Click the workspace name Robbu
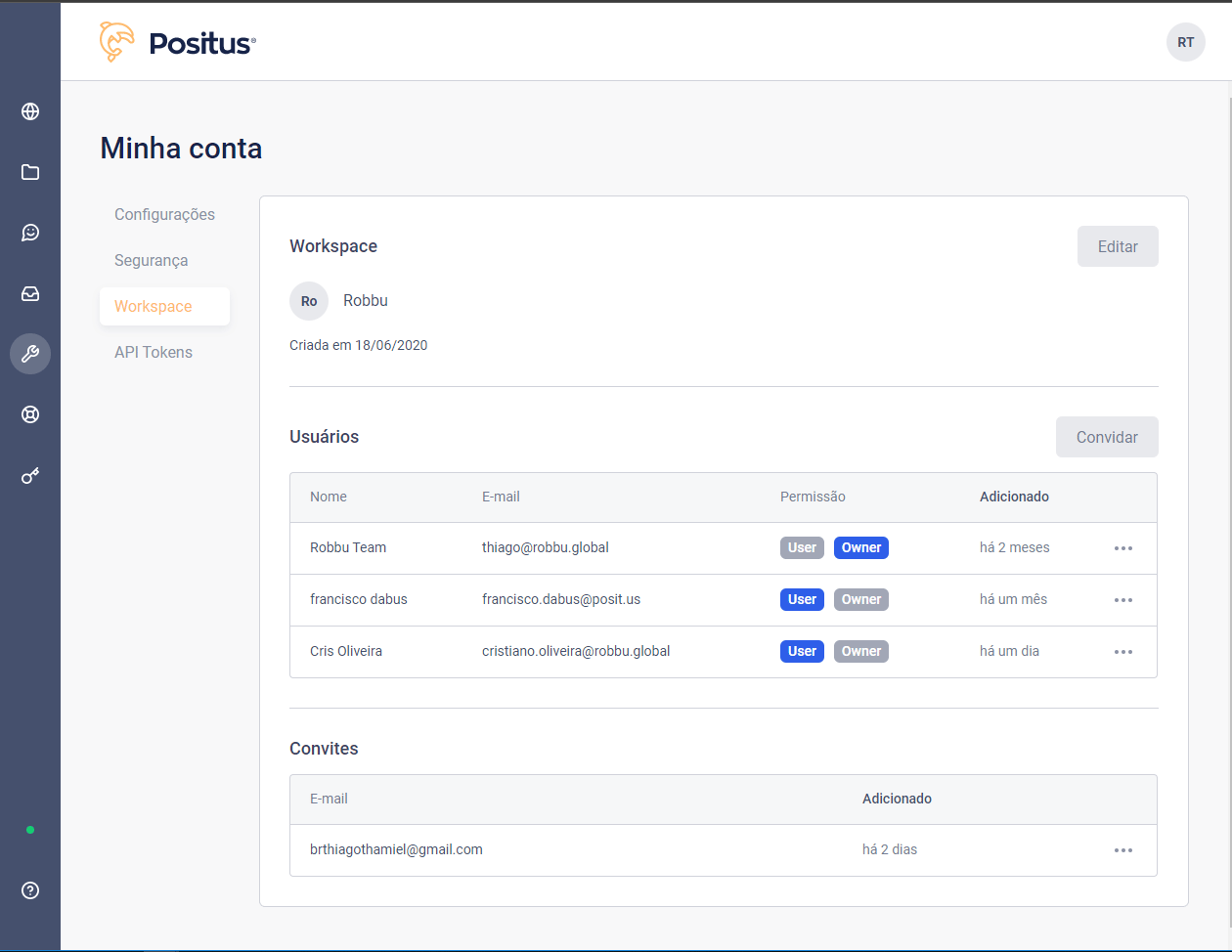The height and width of the screenshot is (952, 1232). [366, 300]
